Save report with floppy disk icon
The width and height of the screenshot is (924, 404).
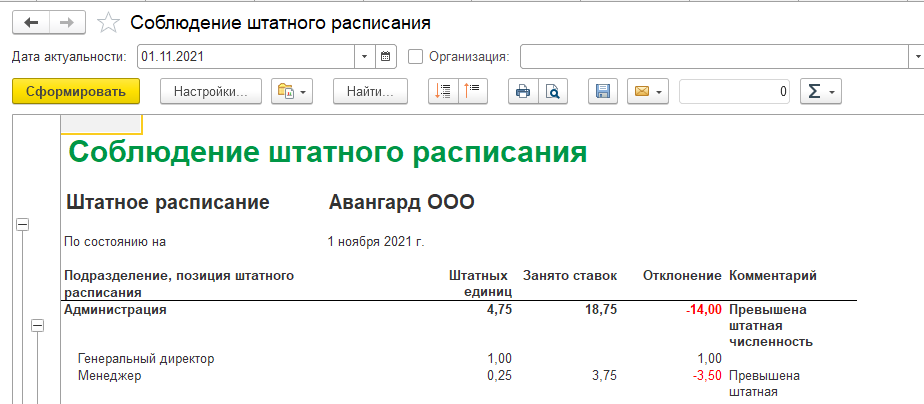pos(602,92)
